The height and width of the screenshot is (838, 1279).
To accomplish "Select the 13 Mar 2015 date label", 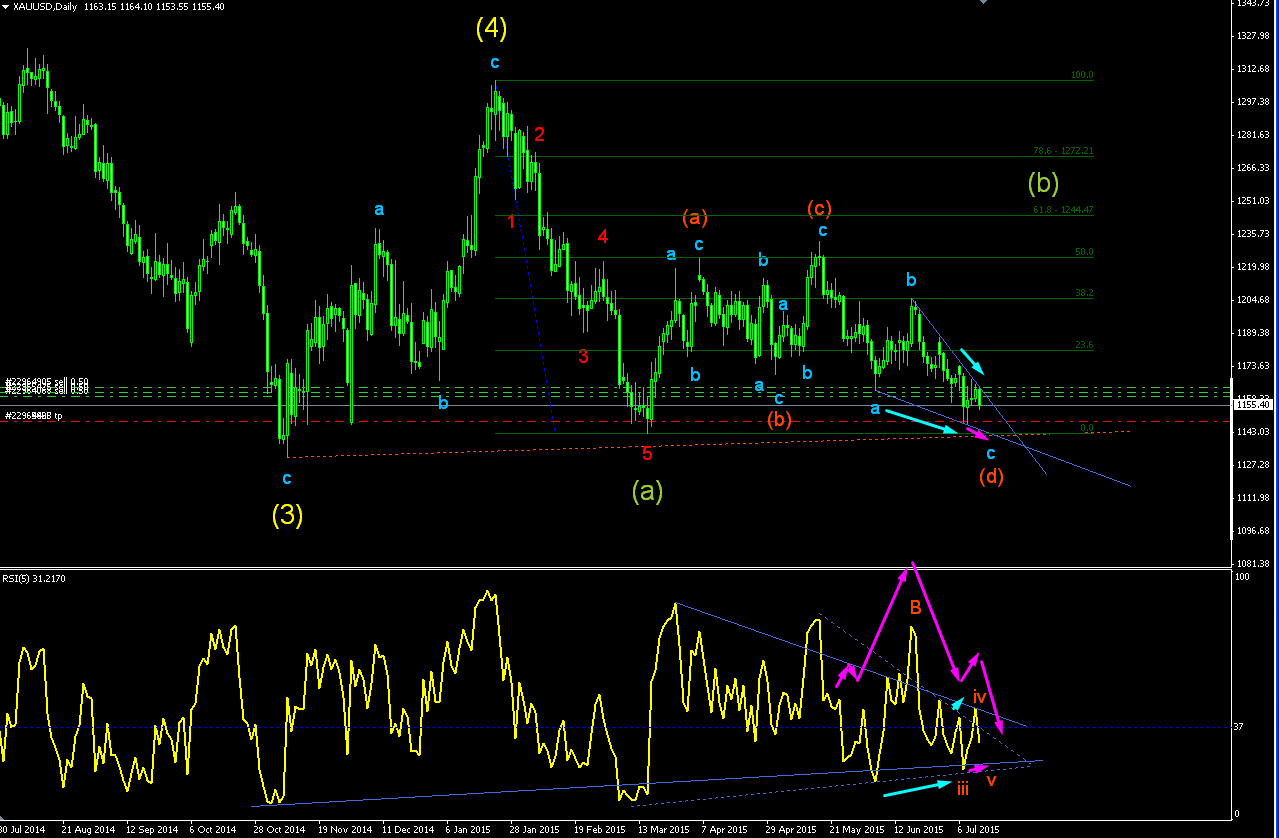I will pyautogui.click(x=663, y=830).
